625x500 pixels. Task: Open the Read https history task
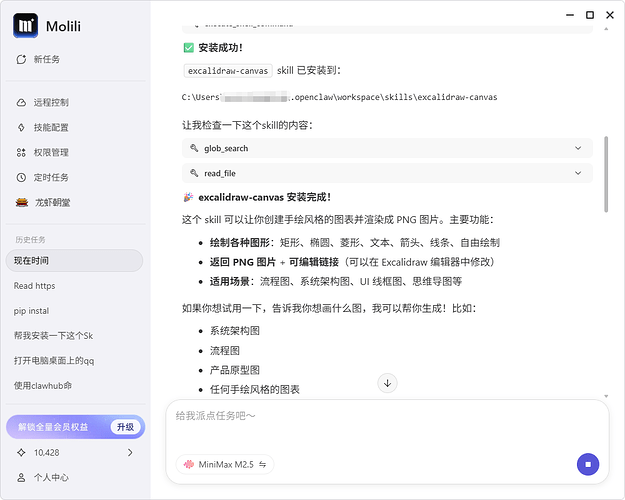pos(35,286)
